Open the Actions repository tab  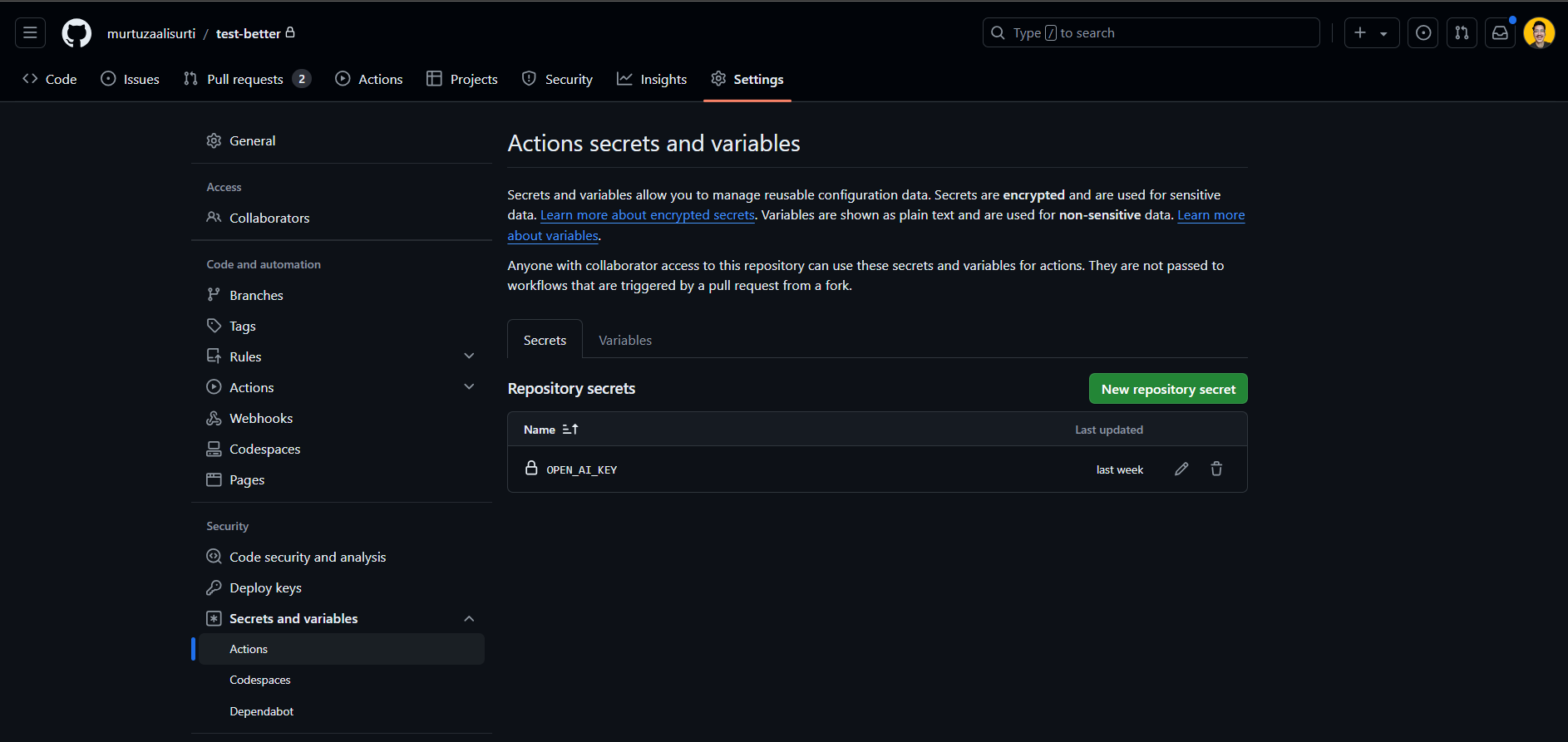(369, 79)
